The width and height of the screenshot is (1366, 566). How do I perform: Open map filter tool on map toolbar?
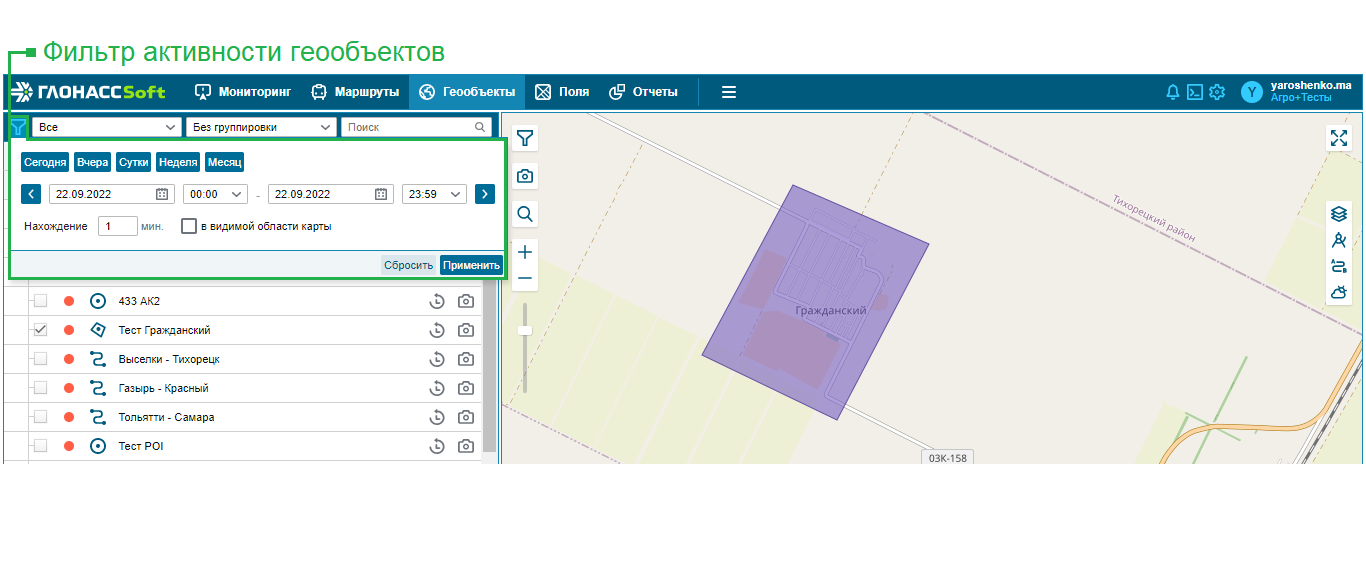tap(524, 138)
